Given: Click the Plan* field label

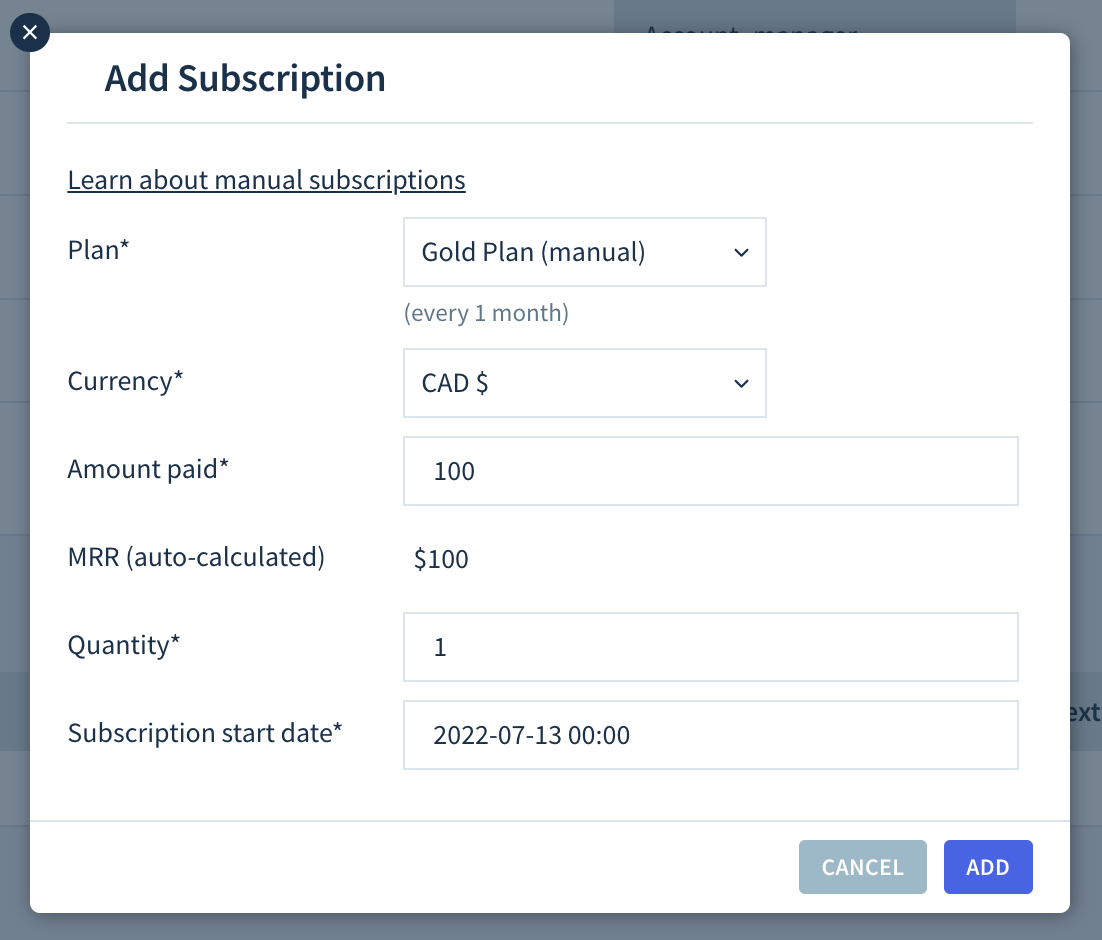Looking at the screenshot, I should pyautogui.click(x=98, y=250).
